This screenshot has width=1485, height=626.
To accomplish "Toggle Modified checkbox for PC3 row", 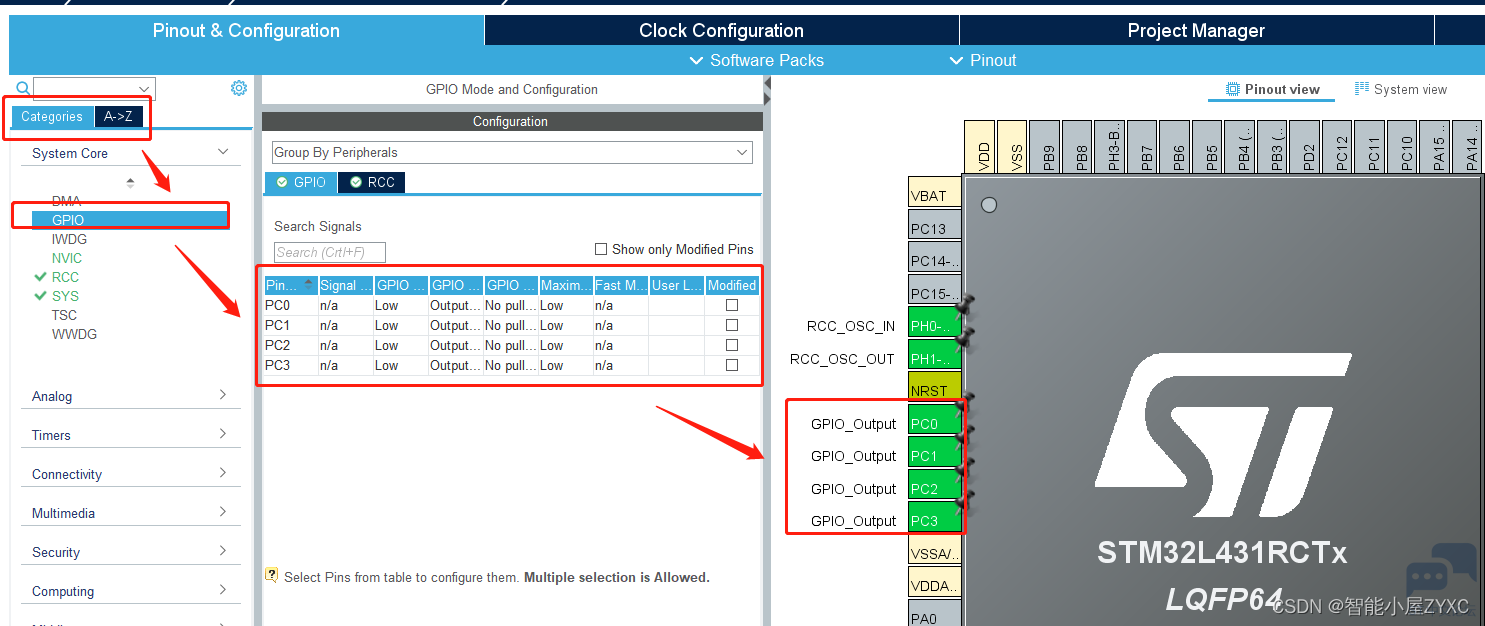I will pyautogui.click(x=732, y=365).
